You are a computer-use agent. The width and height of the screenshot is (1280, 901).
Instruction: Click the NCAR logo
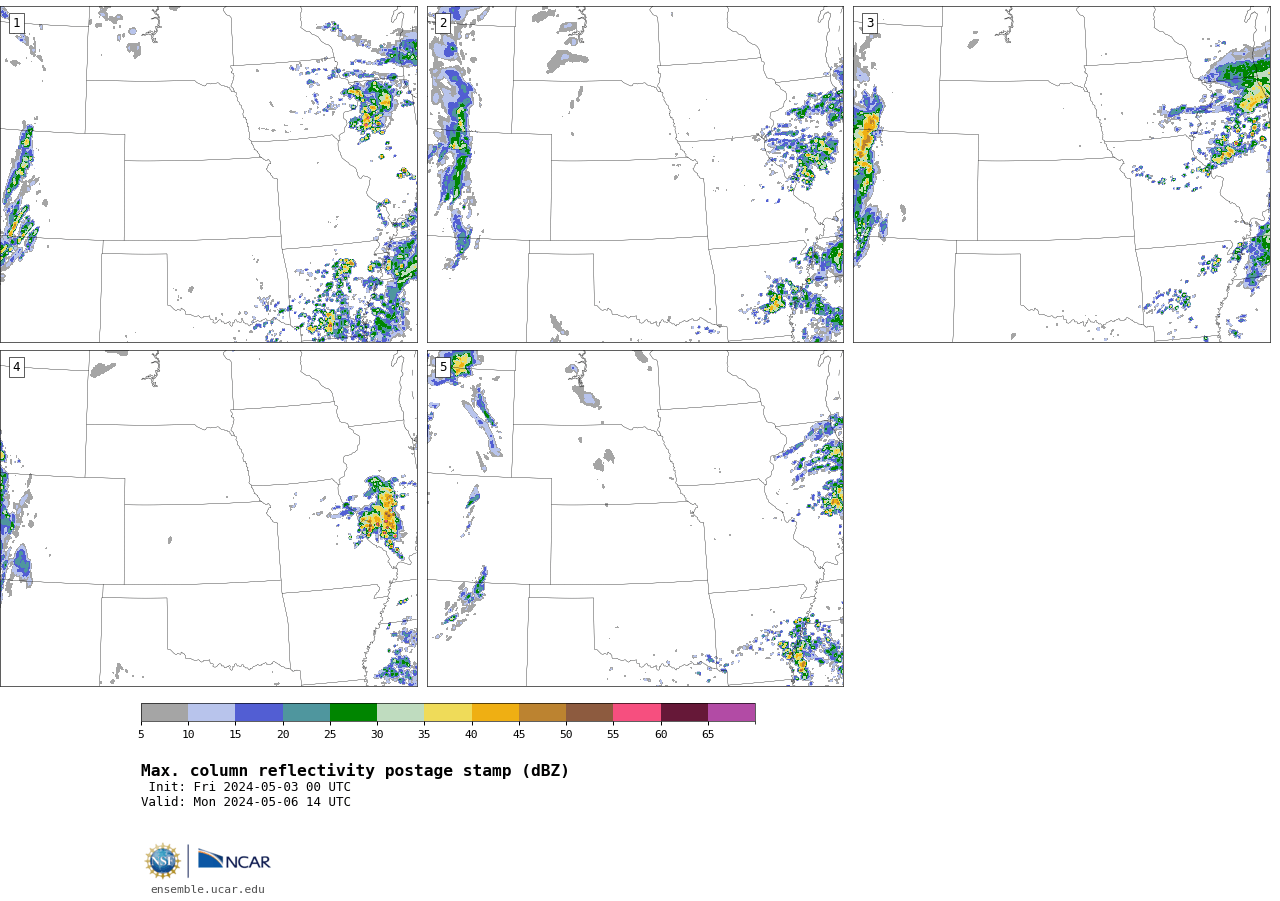point(234,860)
